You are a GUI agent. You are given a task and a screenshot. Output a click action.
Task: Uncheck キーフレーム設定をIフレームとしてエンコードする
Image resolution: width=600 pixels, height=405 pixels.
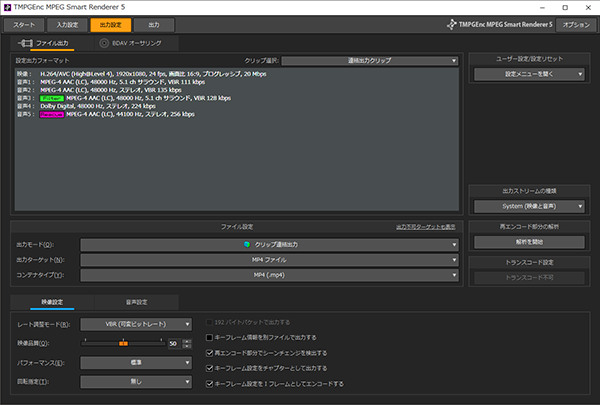pos(209,384)
